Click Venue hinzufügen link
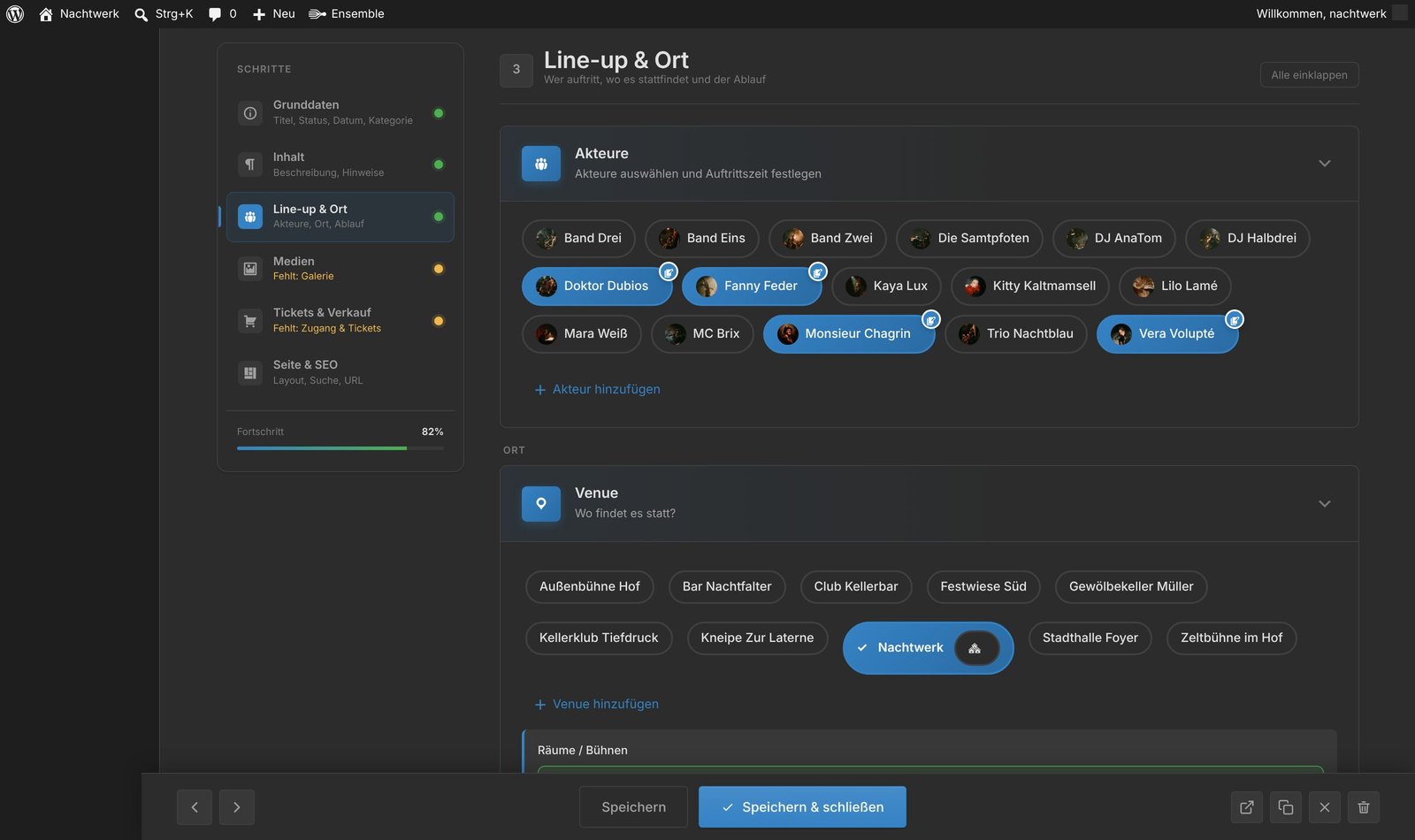This screenshot has height=840, width=1415. (x=597, y=705)
